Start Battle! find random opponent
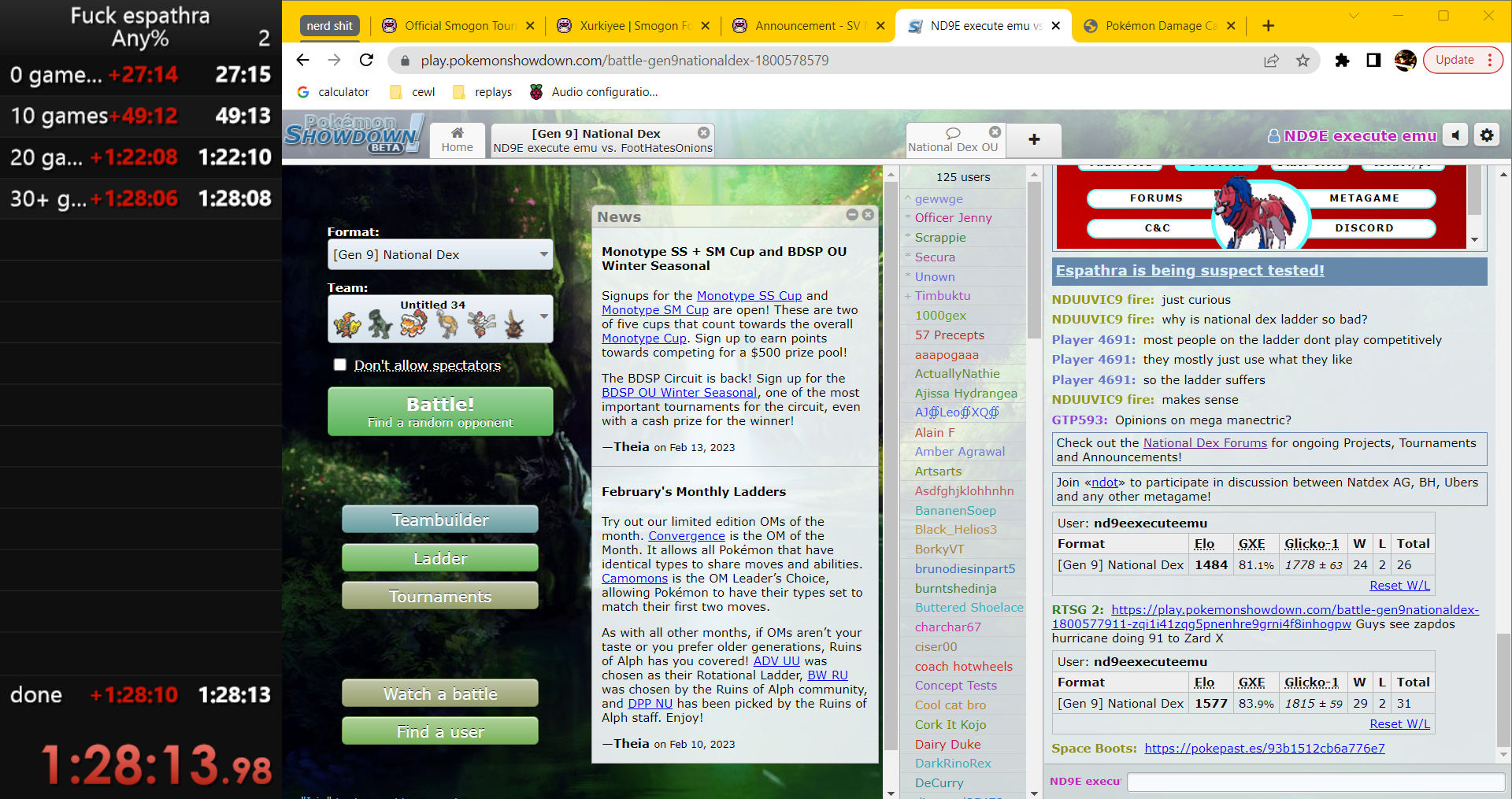 point(440,412)
